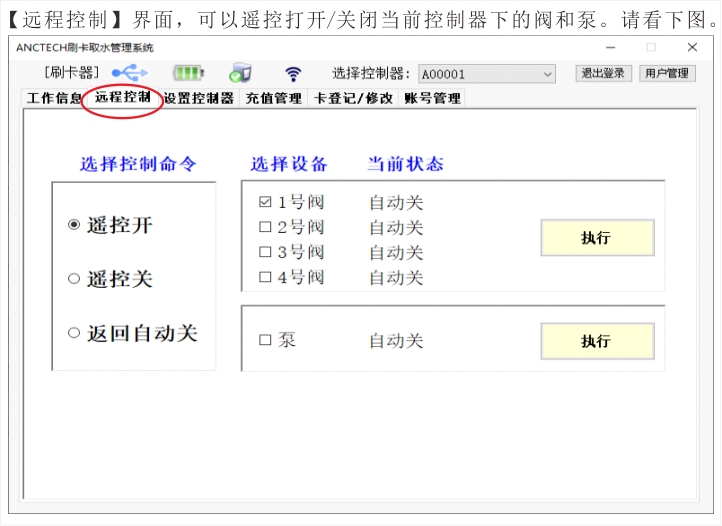This screenshot has height=526, width=722.
Task: Check the 泵 checkbox
Action: pos(265,340)
